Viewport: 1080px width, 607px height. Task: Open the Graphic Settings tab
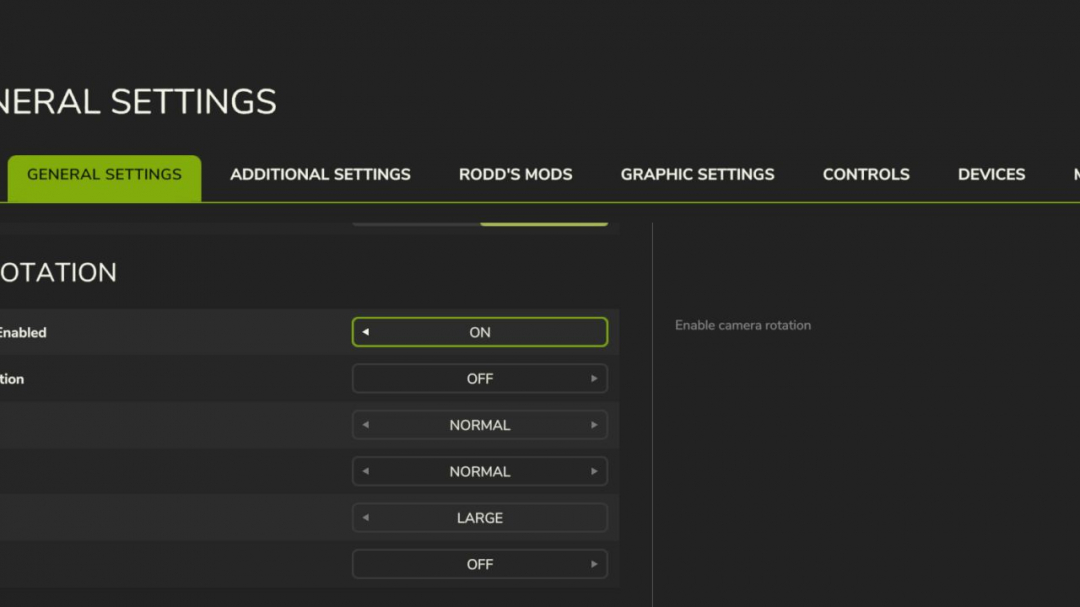coord(697,175)
